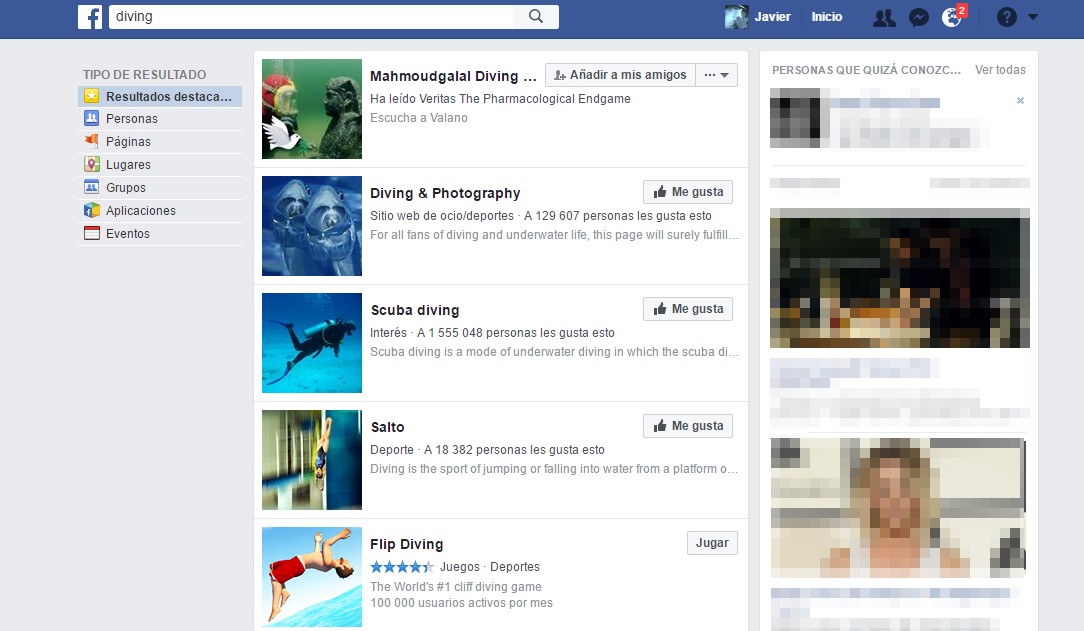This screenshot has width=1084, height=631.
Task: Select the Resultados destacados filter
Action: pos(160,96)
